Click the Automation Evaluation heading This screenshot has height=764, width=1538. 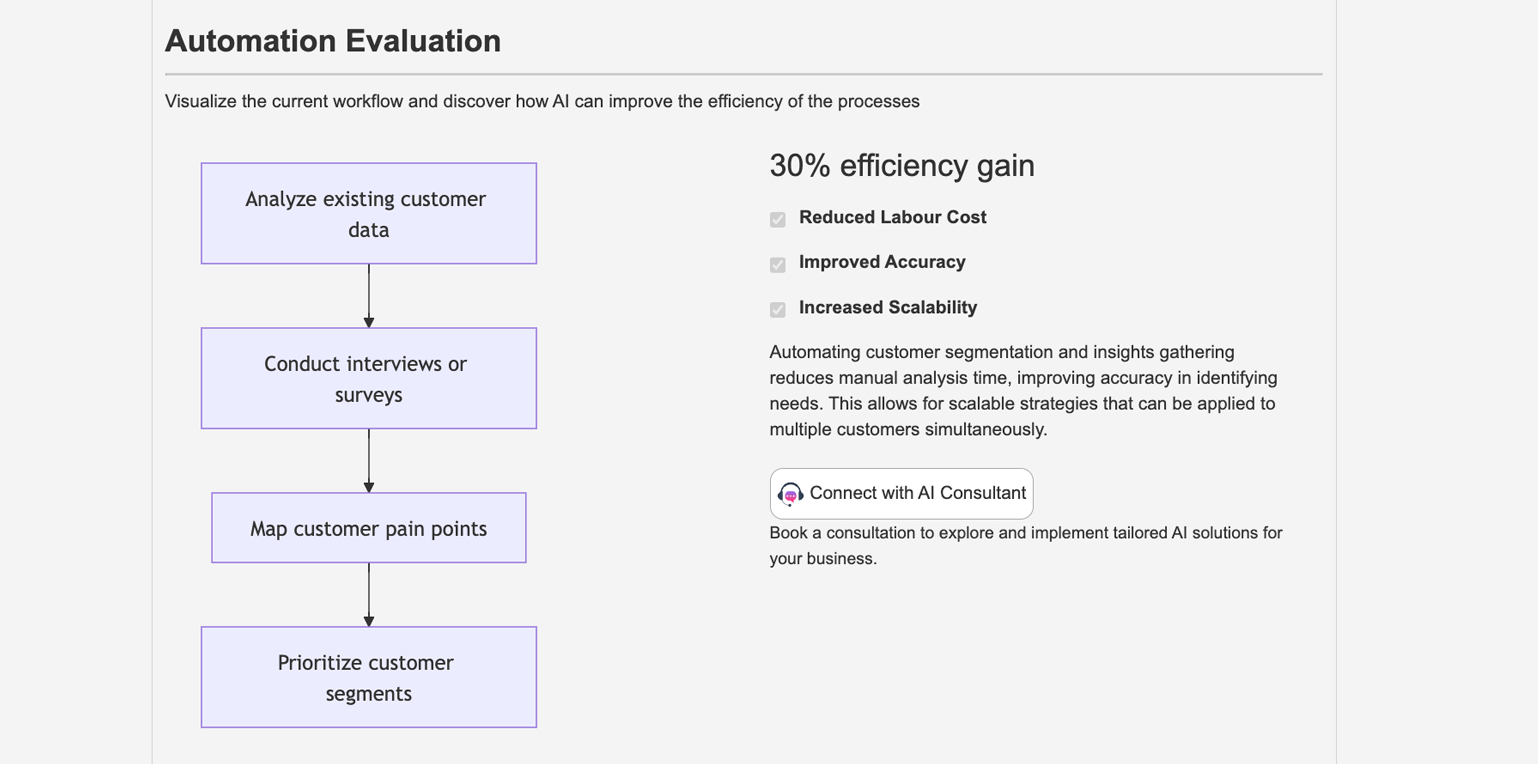point(333,41)
